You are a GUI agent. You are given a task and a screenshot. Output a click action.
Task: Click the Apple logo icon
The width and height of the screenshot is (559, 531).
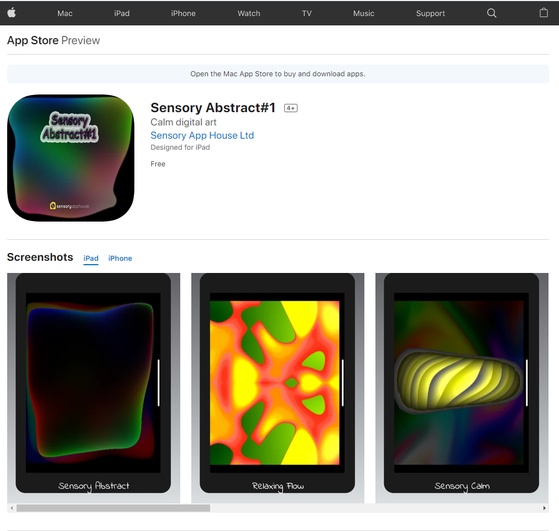(x=11, y=13)
